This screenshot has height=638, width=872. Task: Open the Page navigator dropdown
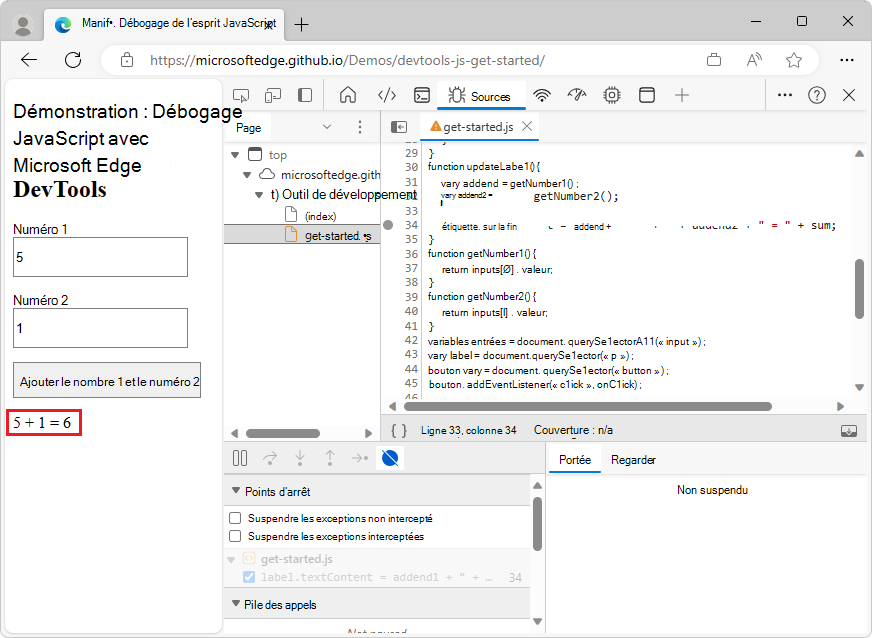coord(327,127)
